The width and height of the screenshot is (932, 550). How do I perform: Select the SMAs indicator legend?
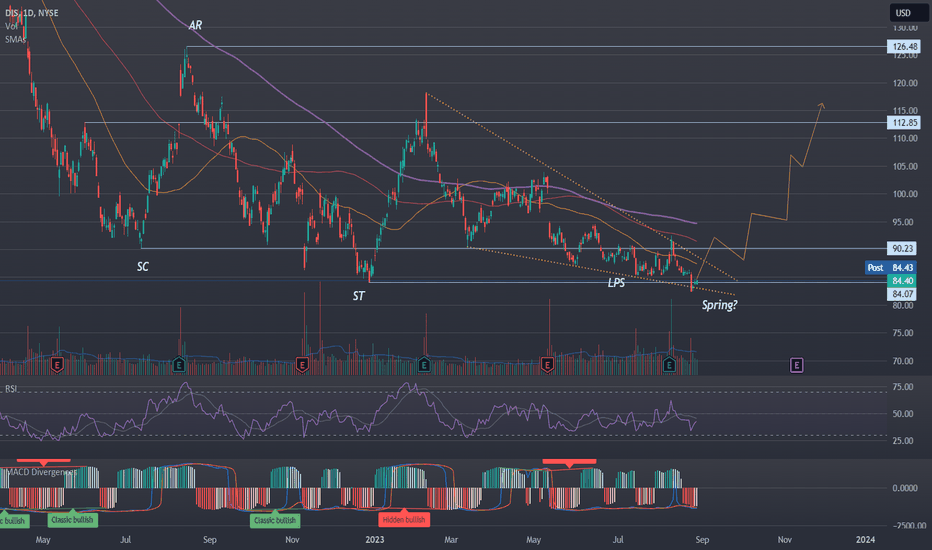[x=15, y=39]
